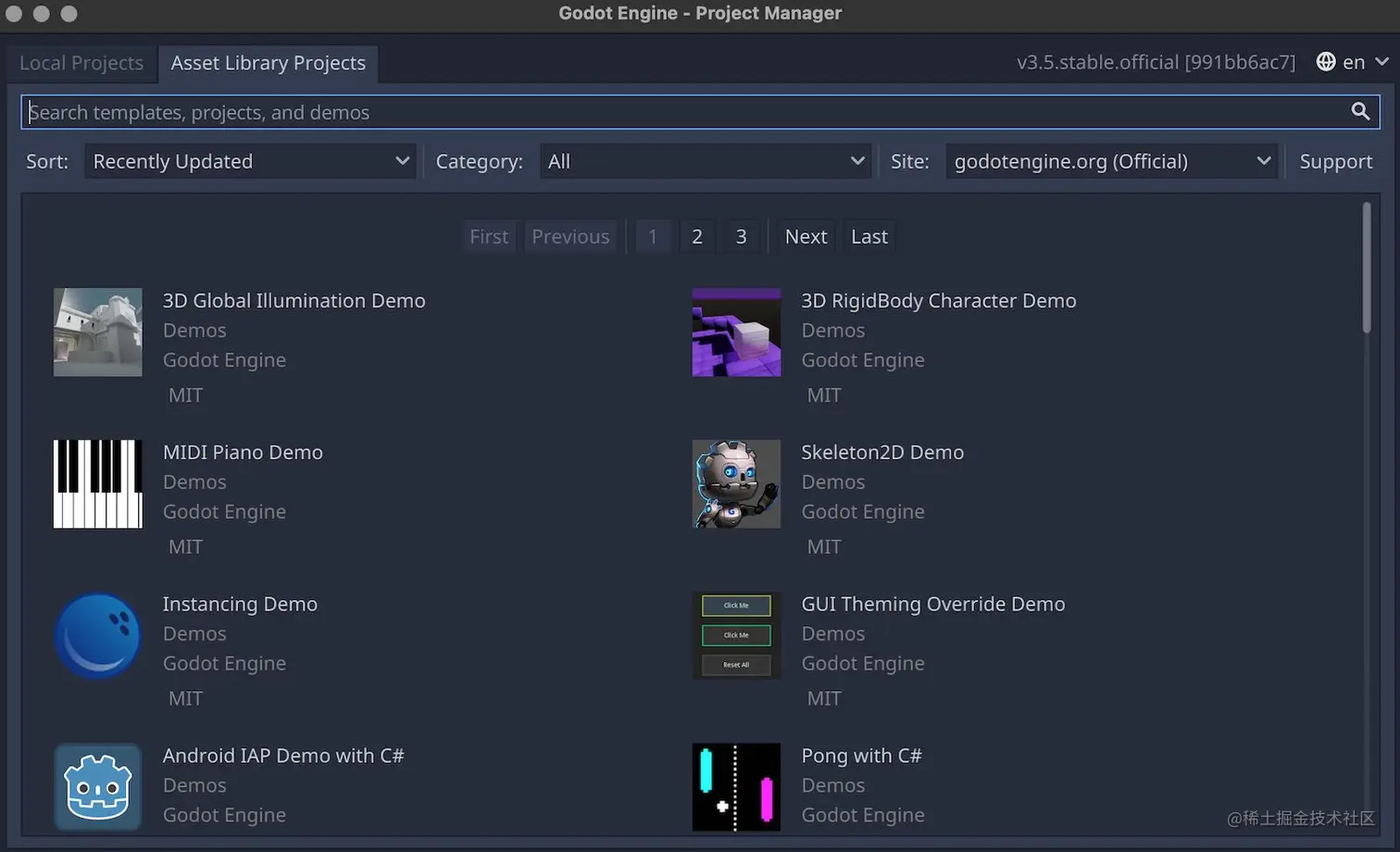Click the GUI Theming Override Demo thumbnail

click(736, 635)
